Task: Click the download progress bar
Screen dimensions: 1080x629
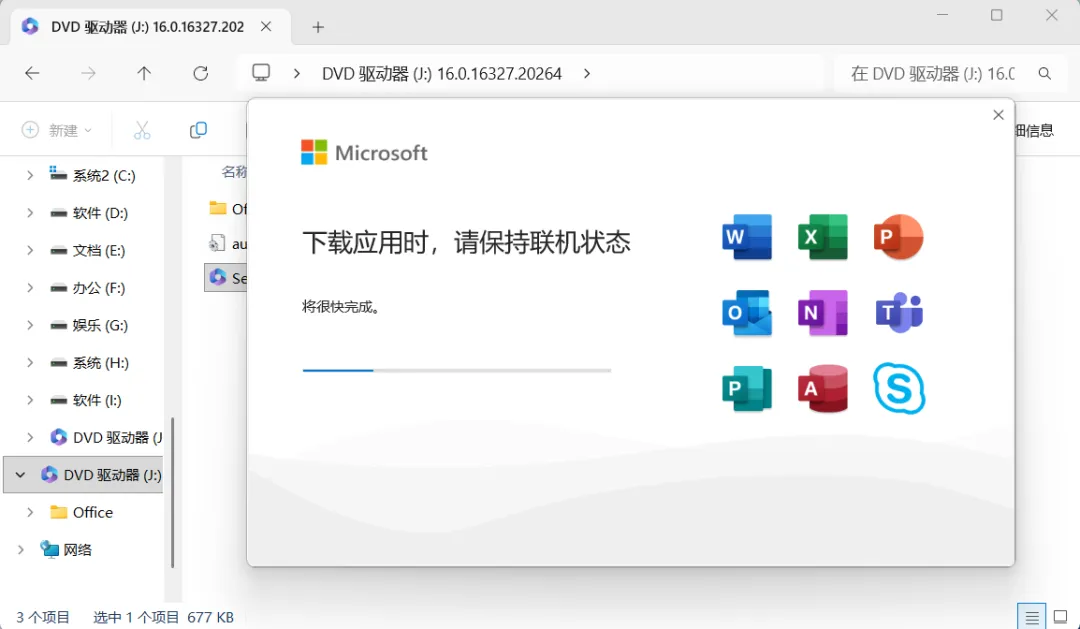Action: click(x=457, y=371)
